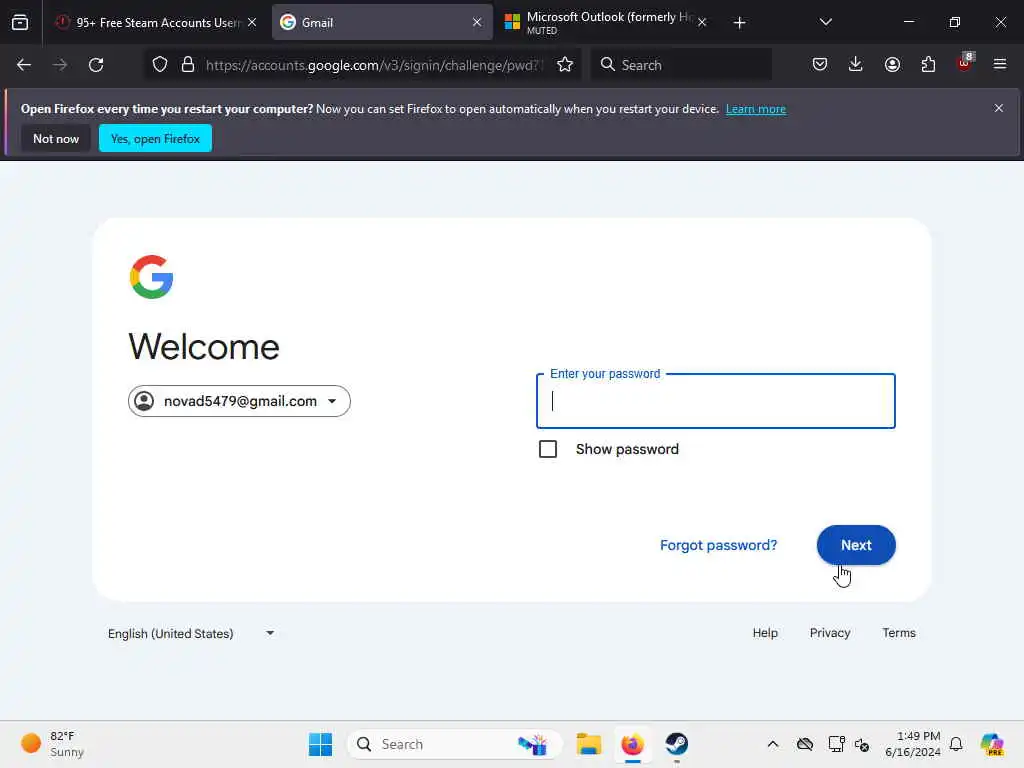Open the Help link
The height and width of the screenshot is (768, 1024).
coord(765,633)
